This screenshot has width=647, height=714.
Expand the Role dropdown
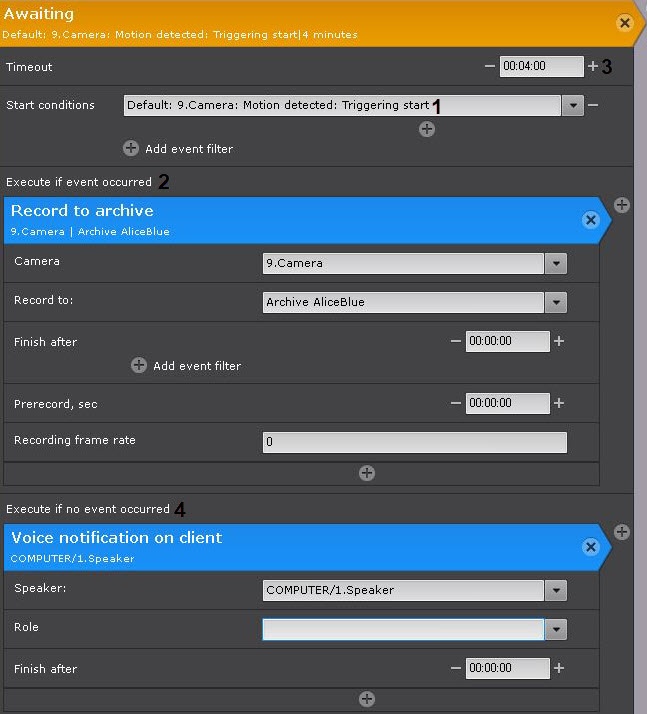(557, 629)
